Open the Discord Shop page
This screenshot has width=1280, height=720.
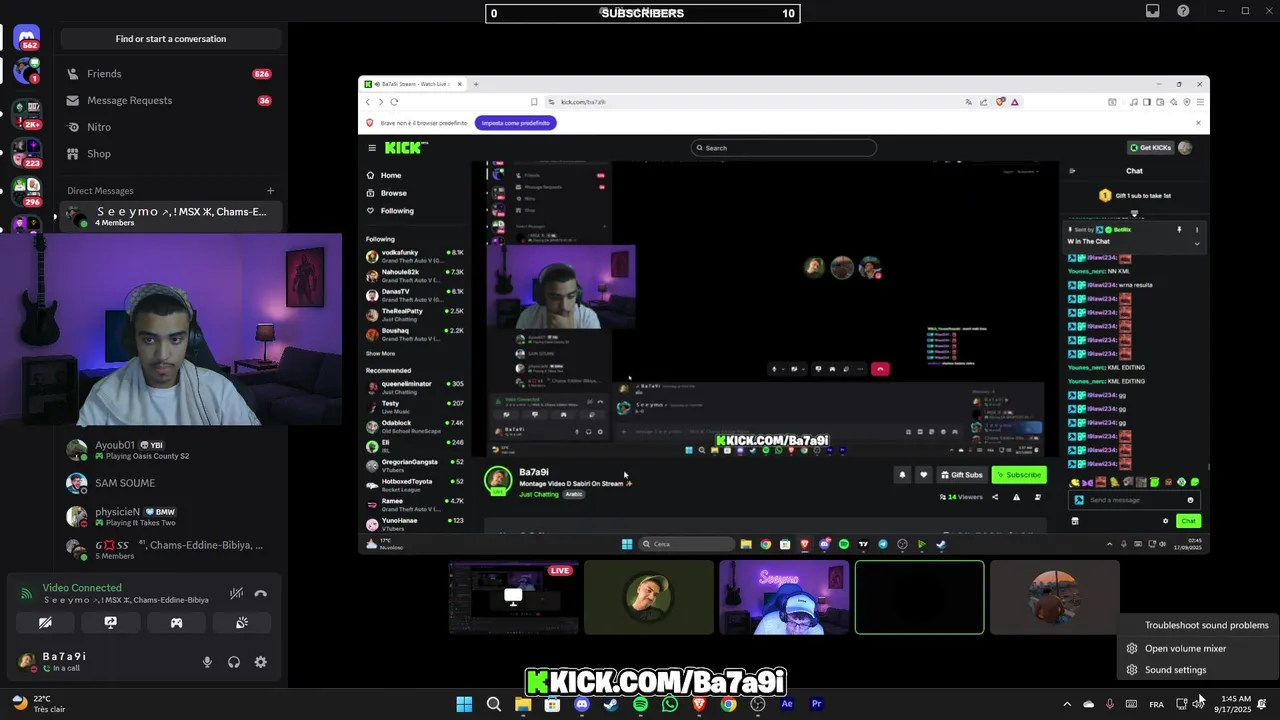coord(170,154)
